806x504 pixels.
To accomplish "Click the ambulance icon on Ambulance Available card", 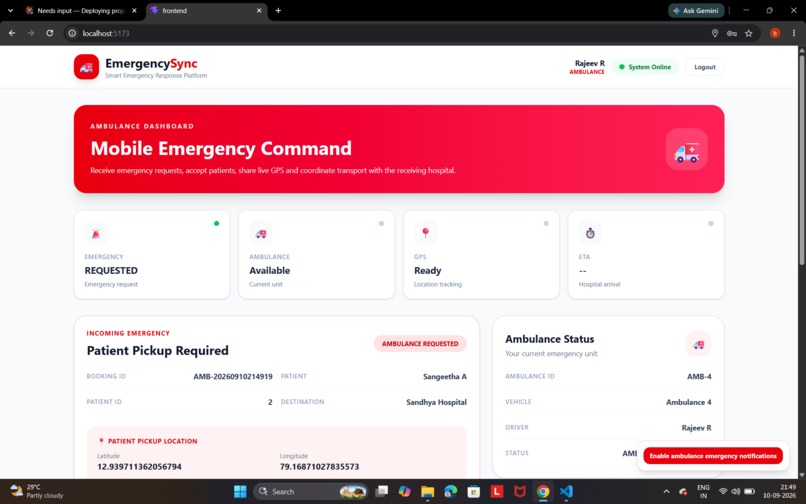I will point(261,233).
